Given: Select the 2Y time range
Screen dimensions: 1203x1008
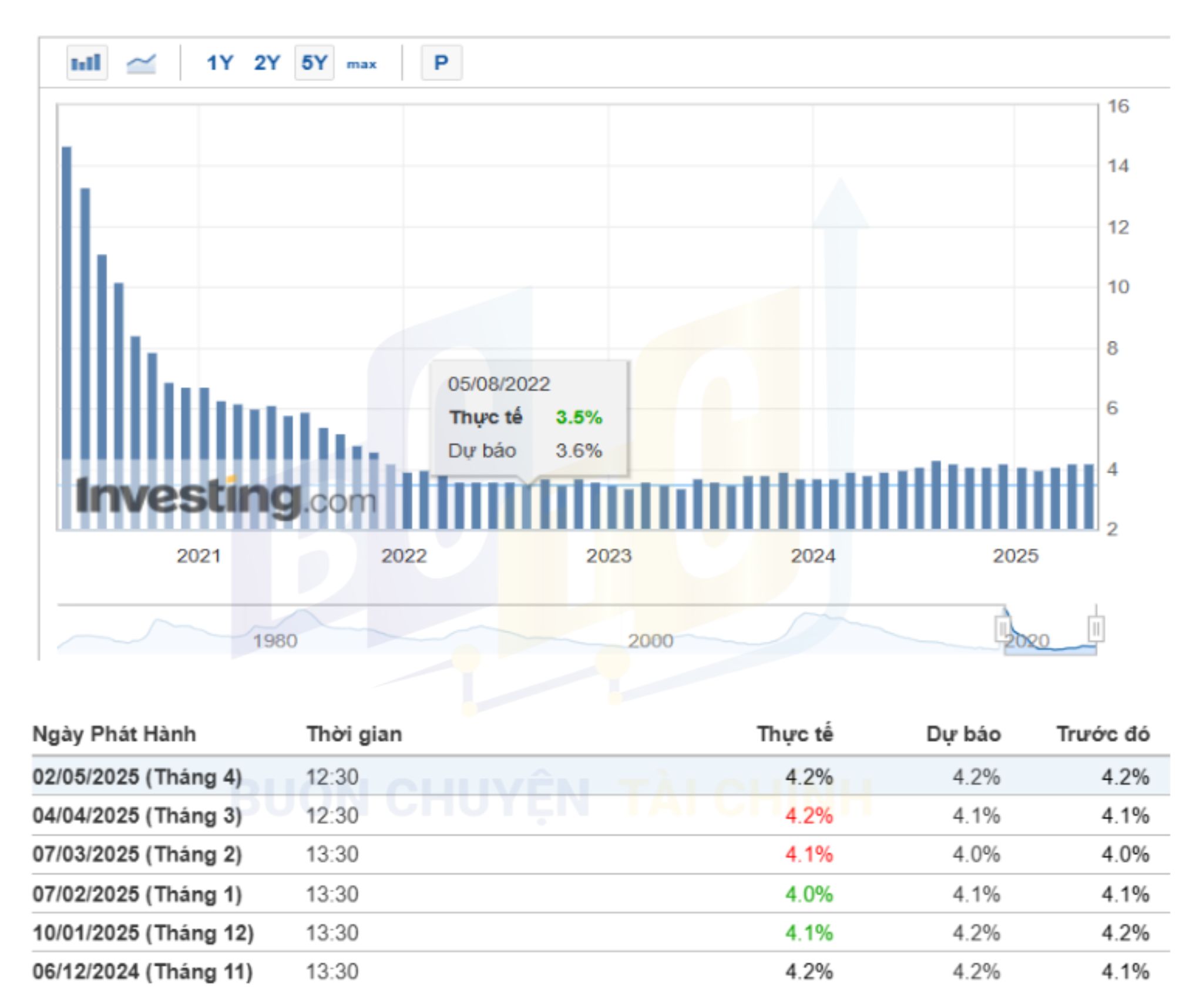Looking at the screenshot, I should pos(267,63).
